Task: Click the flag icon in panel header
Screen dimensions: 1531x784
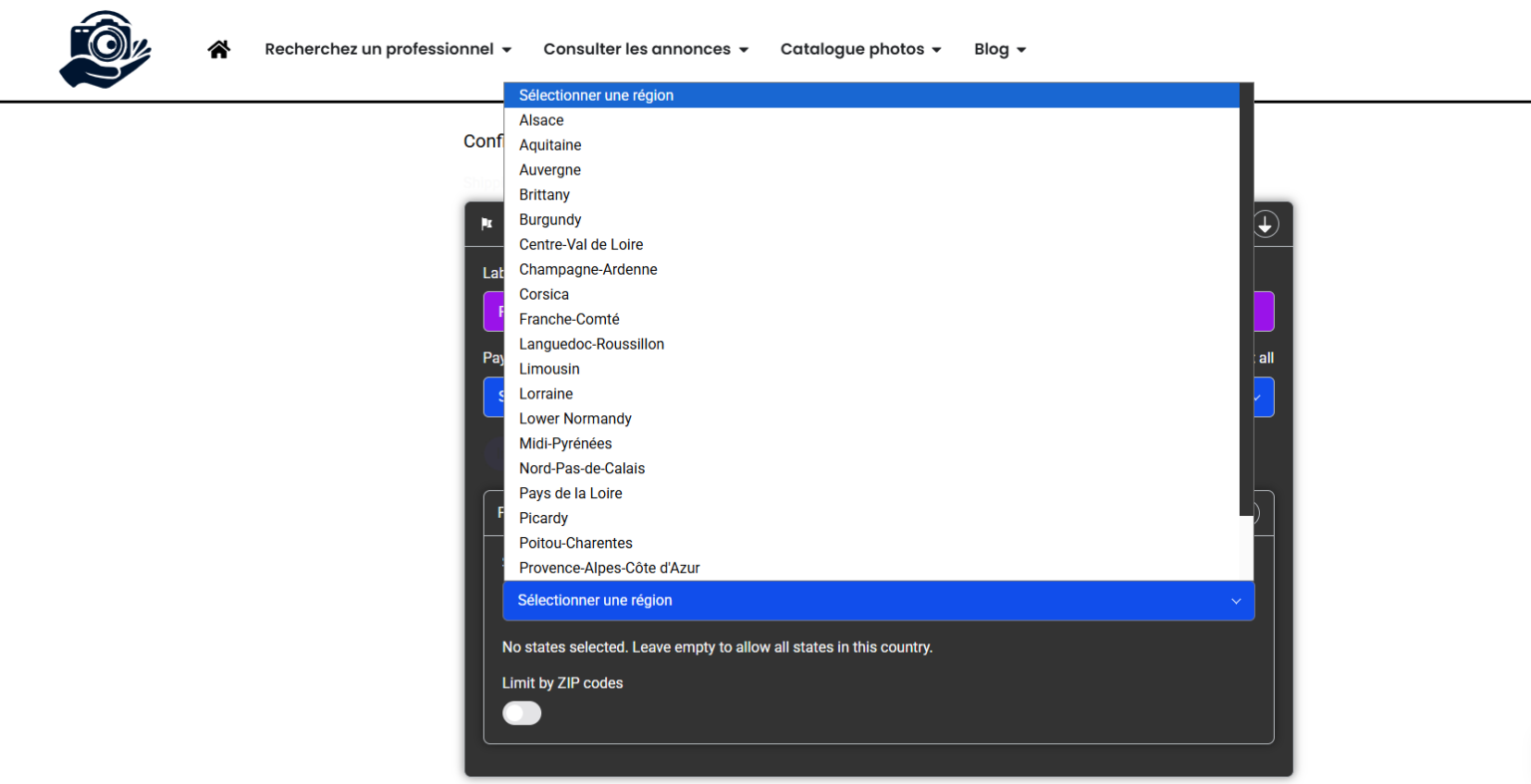Action: click(x=486, y=224)
